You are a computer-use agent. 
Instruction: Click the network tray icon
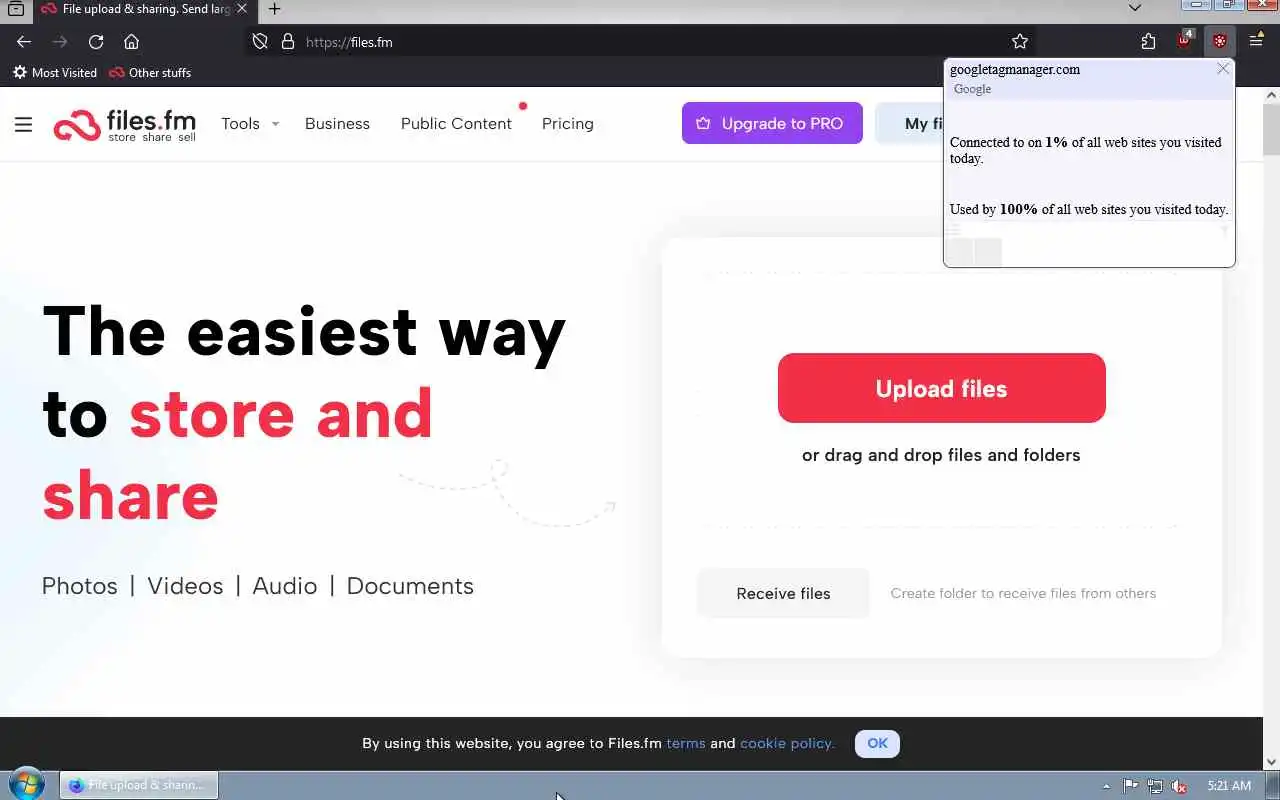[1155, 786]
